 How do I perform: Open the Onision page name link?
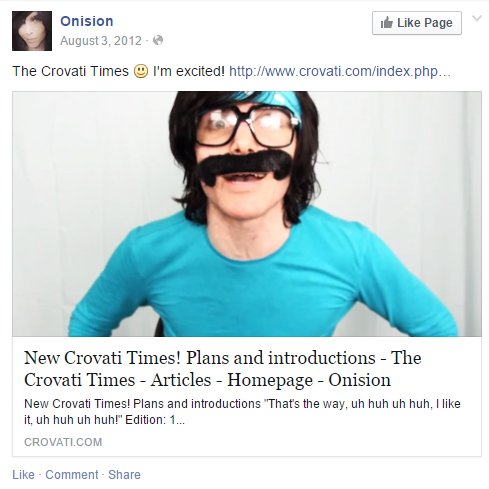point(87,21)
